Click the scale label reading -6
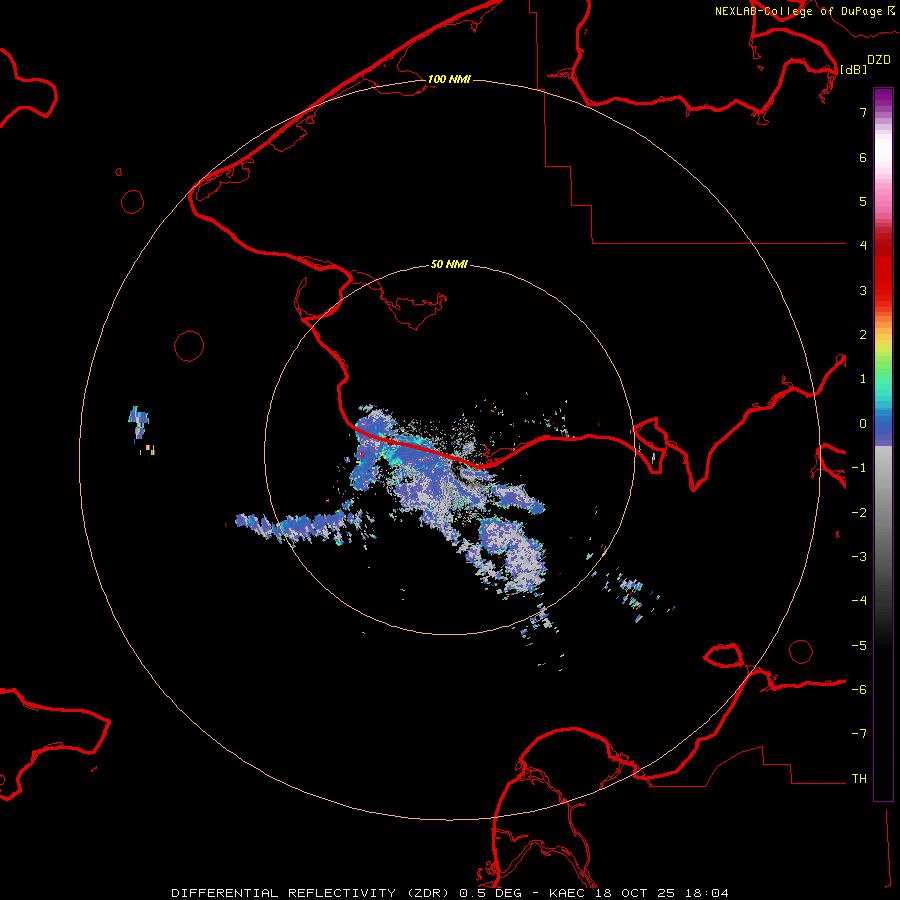Screen dimensions: 900x900 point(859,689)
